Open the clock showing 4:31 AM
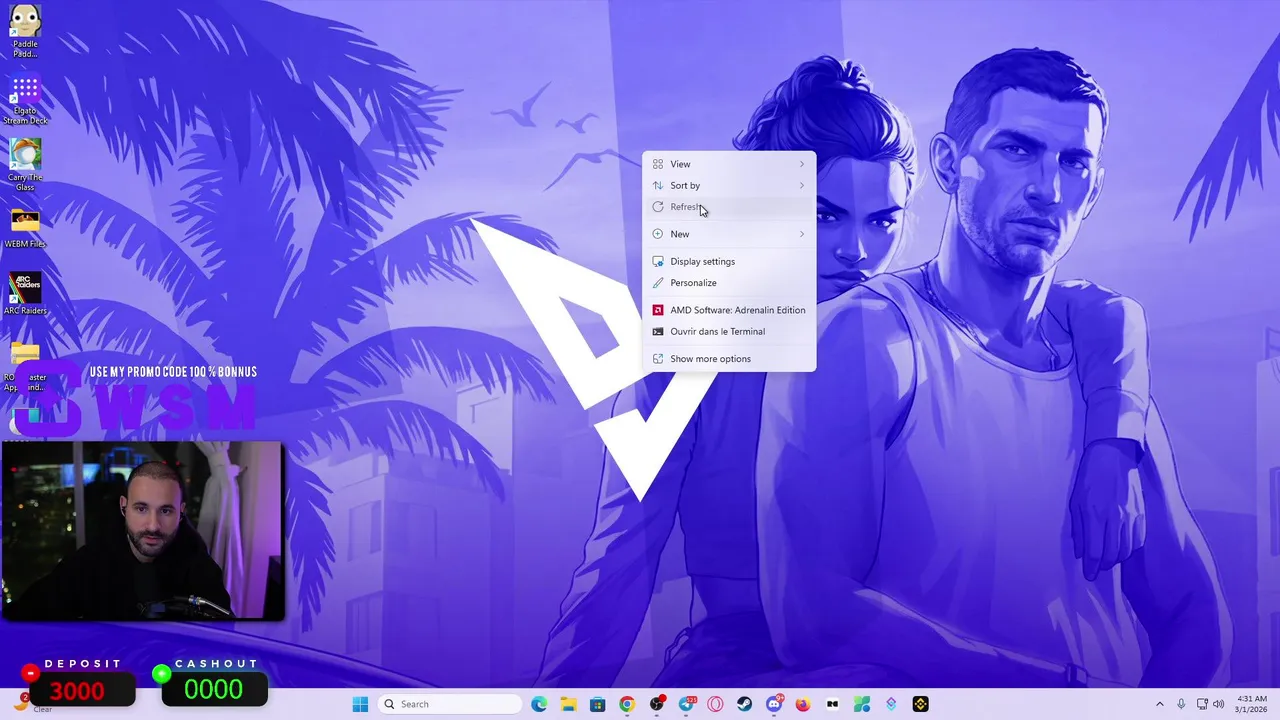This screenshot has width=1280, height=720. [1252, 704]
